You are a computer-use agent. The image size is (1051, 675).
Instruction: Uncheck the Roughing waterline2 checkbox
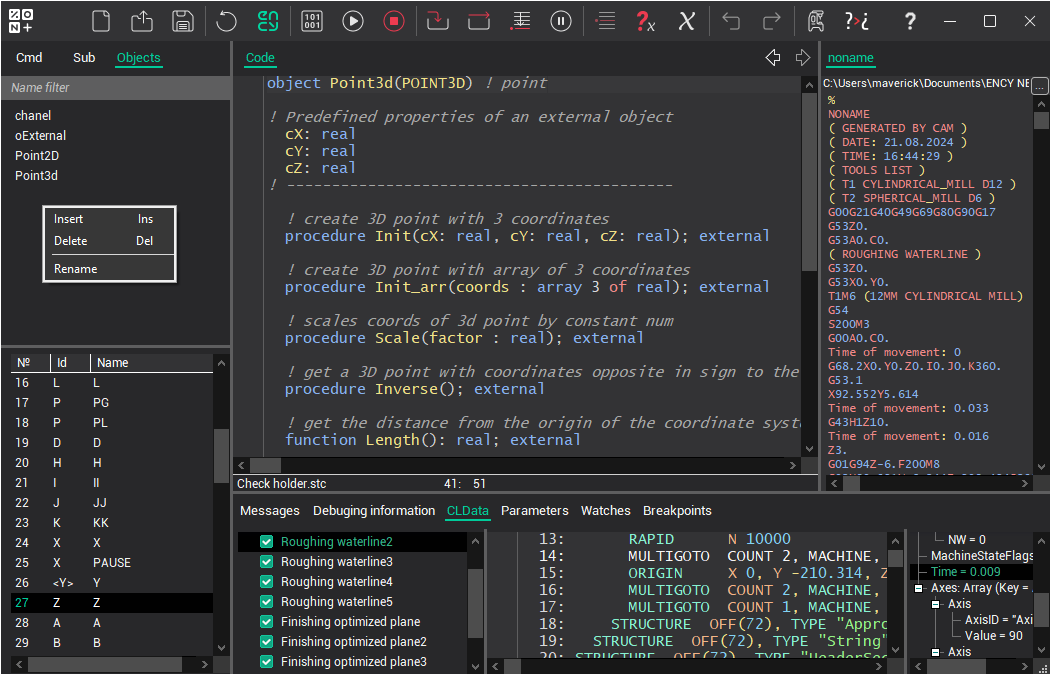267,542
